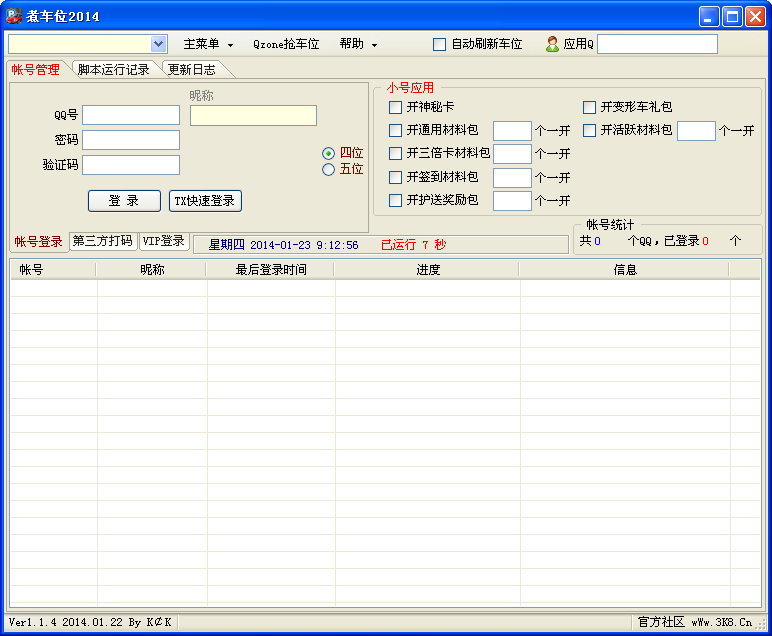The image size is (772, 636).
Task: Switch to the 帐号管理 tab
Action: pyautogui.click(x=35, y=69)
